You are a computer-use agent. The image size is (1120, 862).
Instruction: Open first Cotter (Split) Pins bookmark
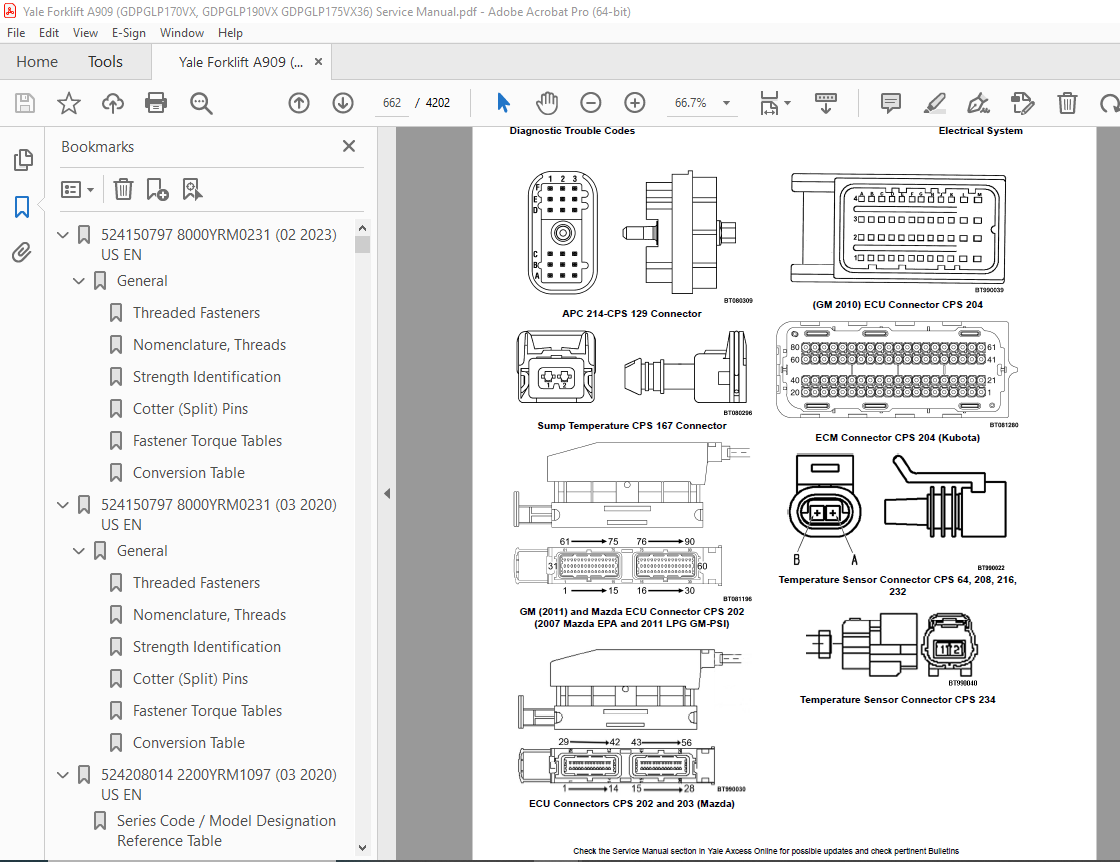click(190, 409)
